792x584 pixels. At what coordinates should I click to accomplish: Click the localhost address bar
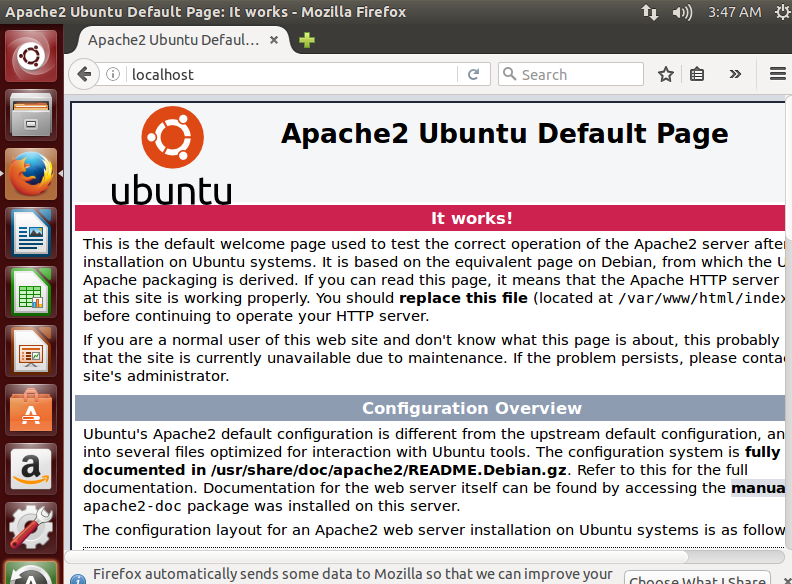[x=292, y=74]
